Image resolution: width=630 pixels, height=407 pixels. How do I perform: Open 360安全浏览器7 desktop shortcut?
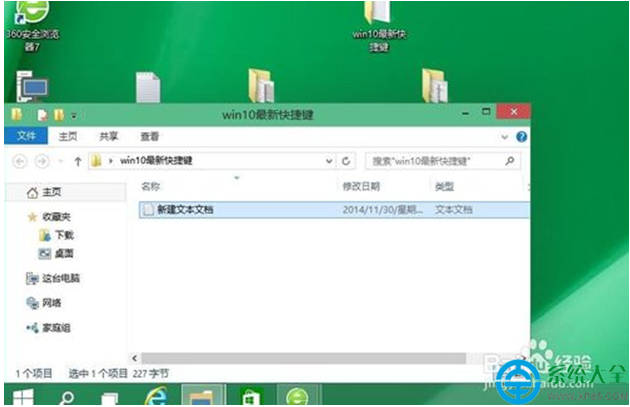(x=33, y=26)
